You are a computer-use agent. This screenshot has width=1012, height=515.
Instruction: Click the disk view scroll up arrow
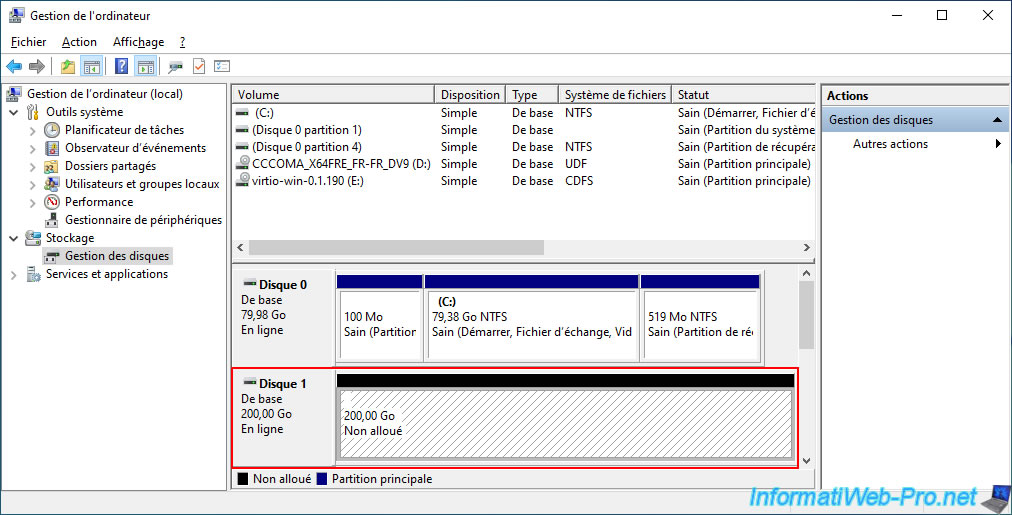806,274
